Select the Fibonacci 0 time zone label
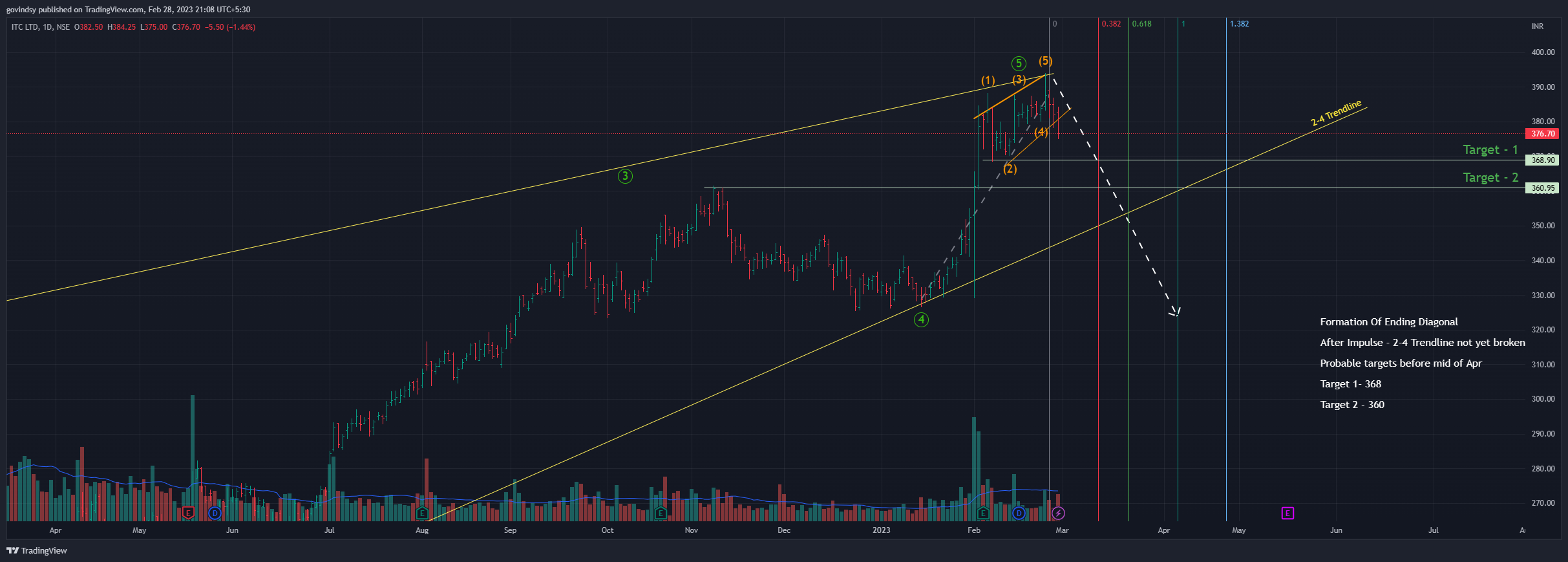The width and height of the screenshot is (1568, 562). tap(1055, 24)
